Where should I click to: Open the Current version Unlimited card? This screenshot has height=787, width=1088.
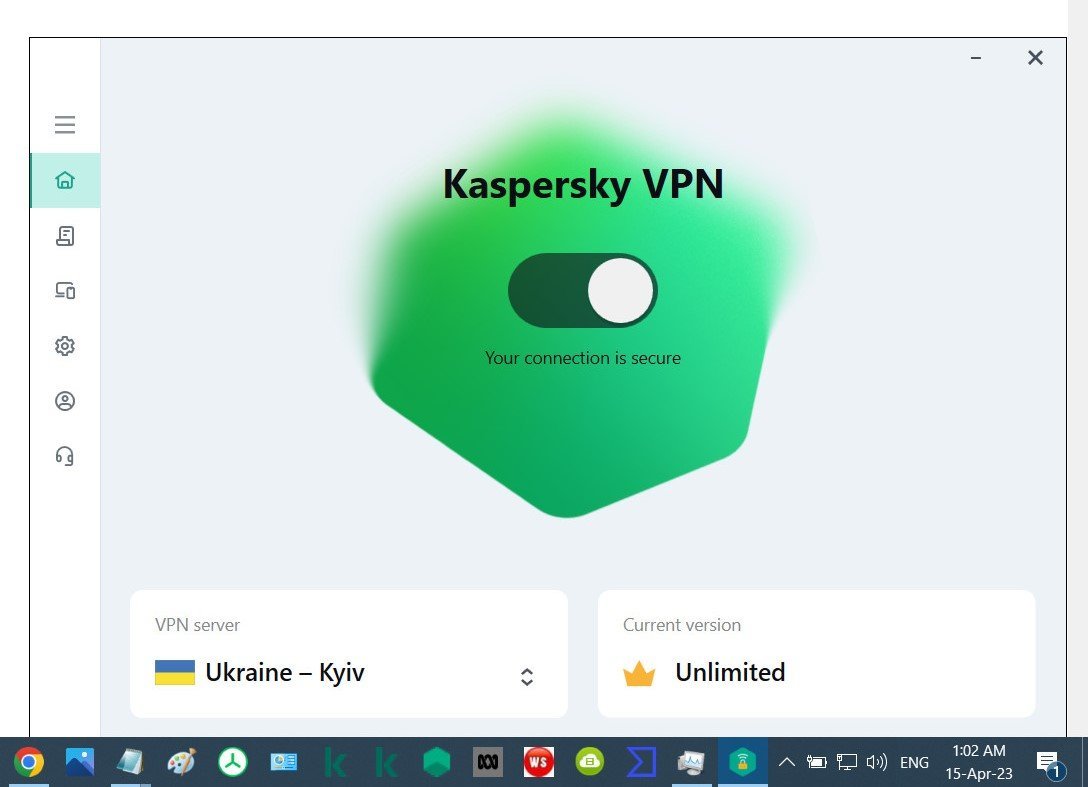817,654
